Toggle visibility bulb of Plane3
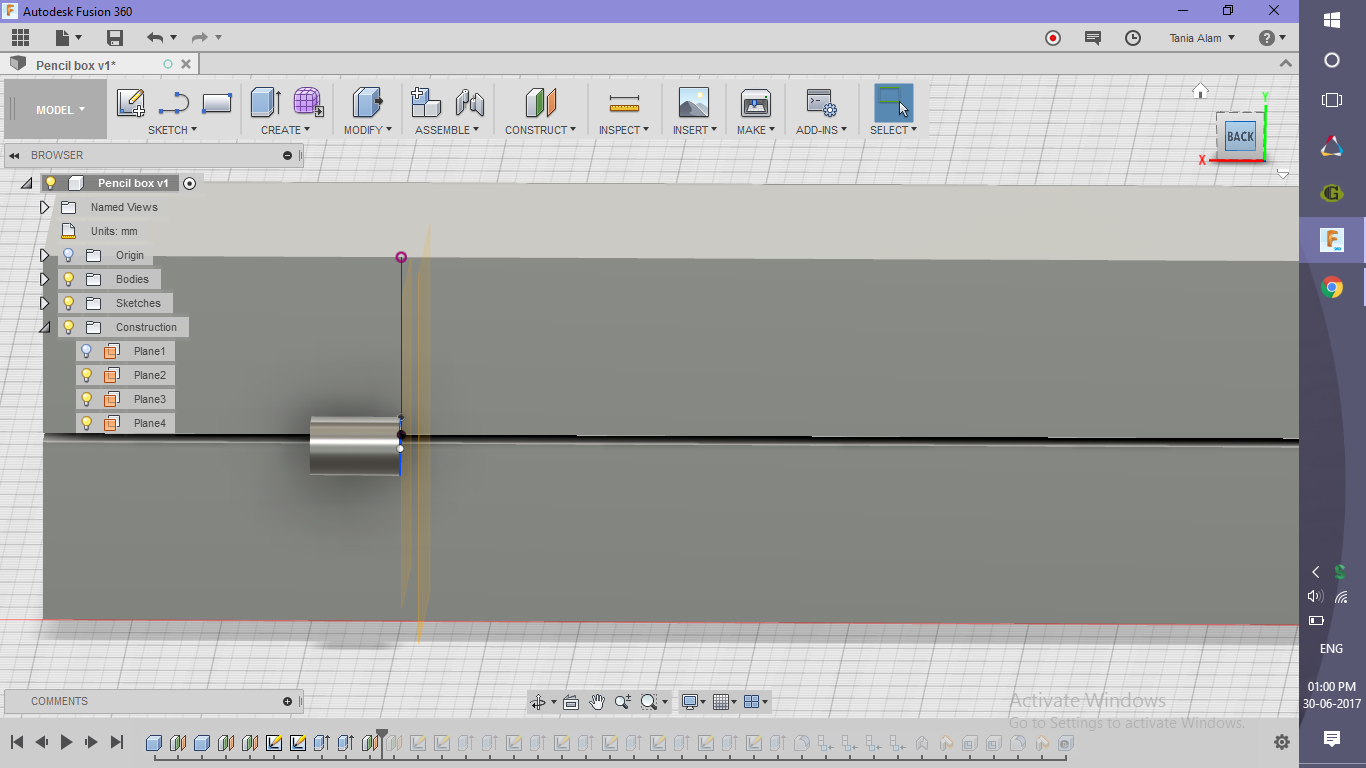This screenshot has width=1366, height=768. coord(87,399)
